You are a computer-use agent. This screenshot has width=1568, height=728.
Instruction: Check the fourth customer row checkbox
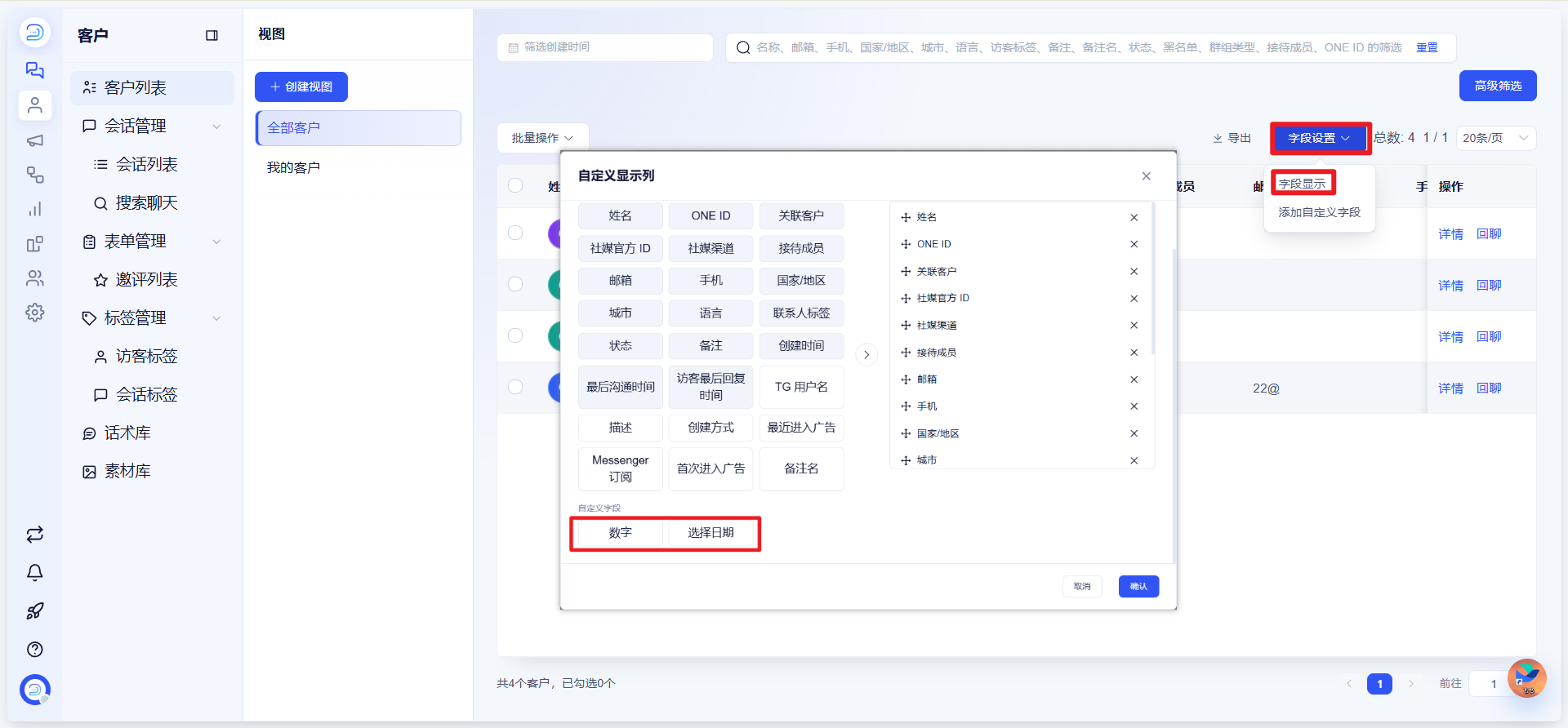[x=515, y=387]
